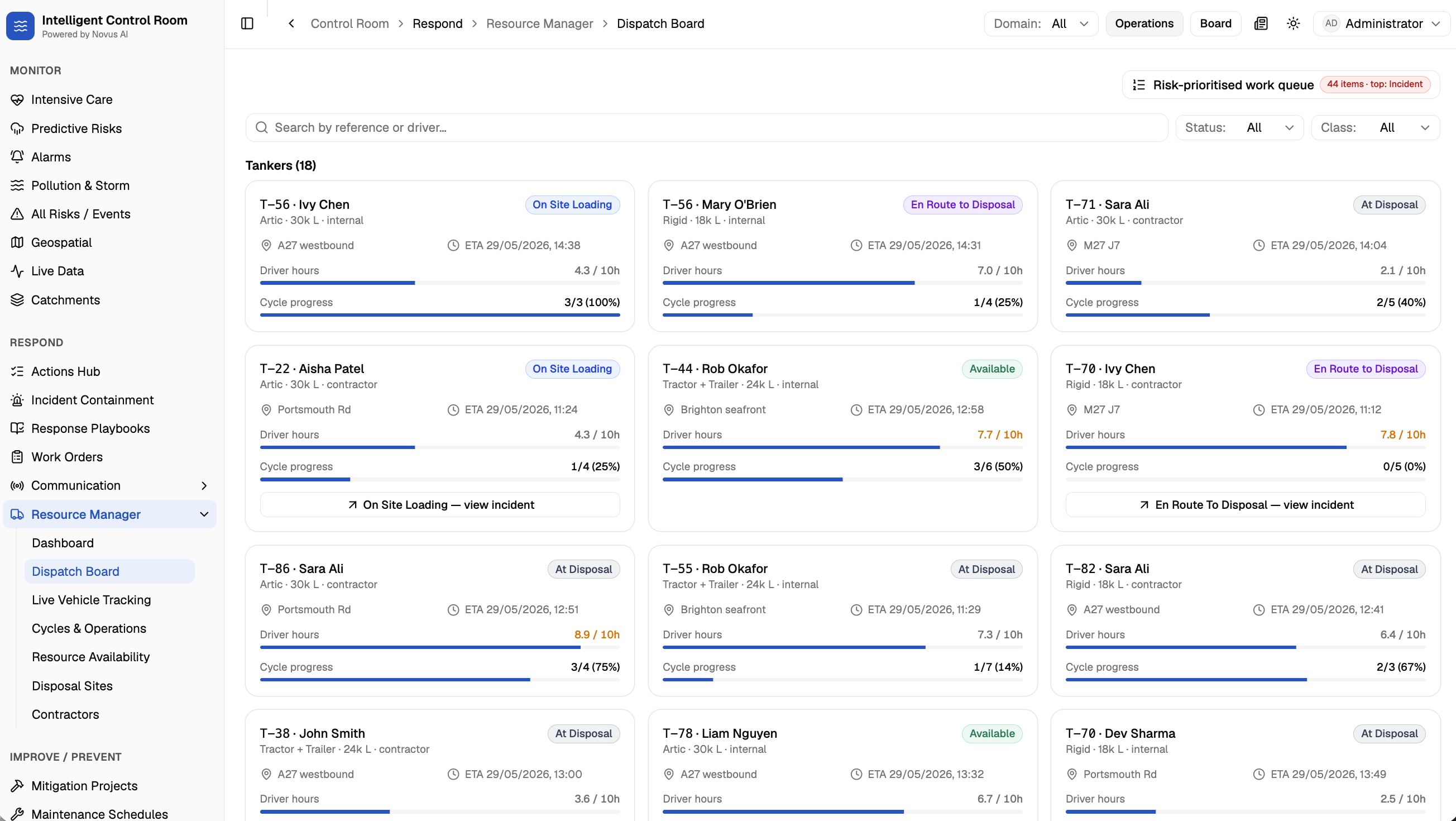
Task: Click the search by reference field
Action: click(x=707, y=128)
